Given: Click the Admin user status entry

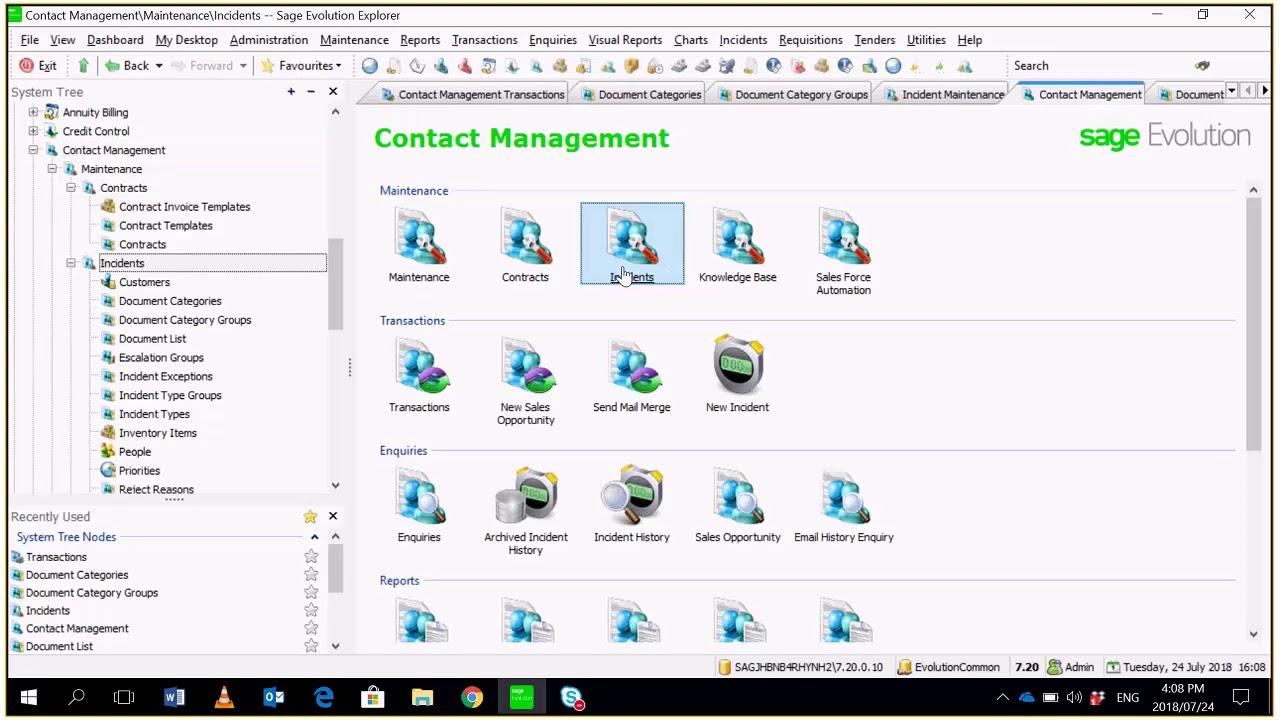Looking at the screenshot, I should pyautogui.click(x=1070, y=667).
